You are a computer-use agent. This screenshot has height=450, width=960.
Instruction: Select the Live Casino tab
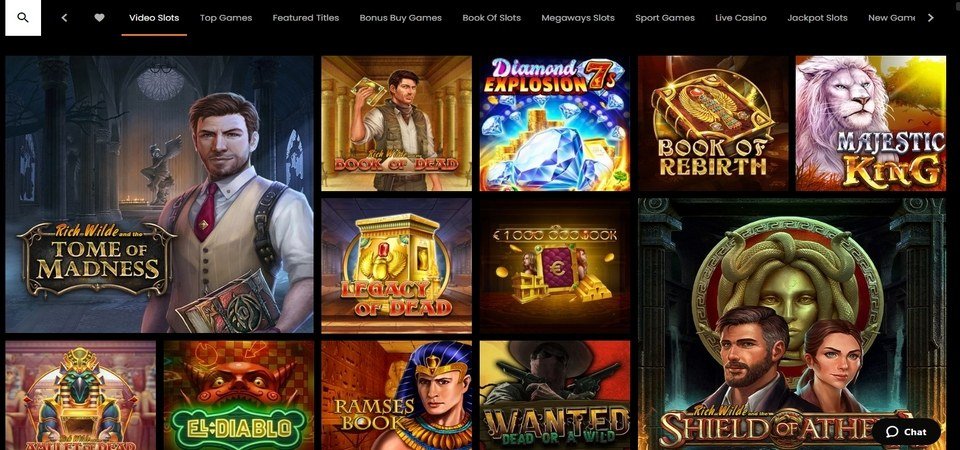tap(741, 18)
